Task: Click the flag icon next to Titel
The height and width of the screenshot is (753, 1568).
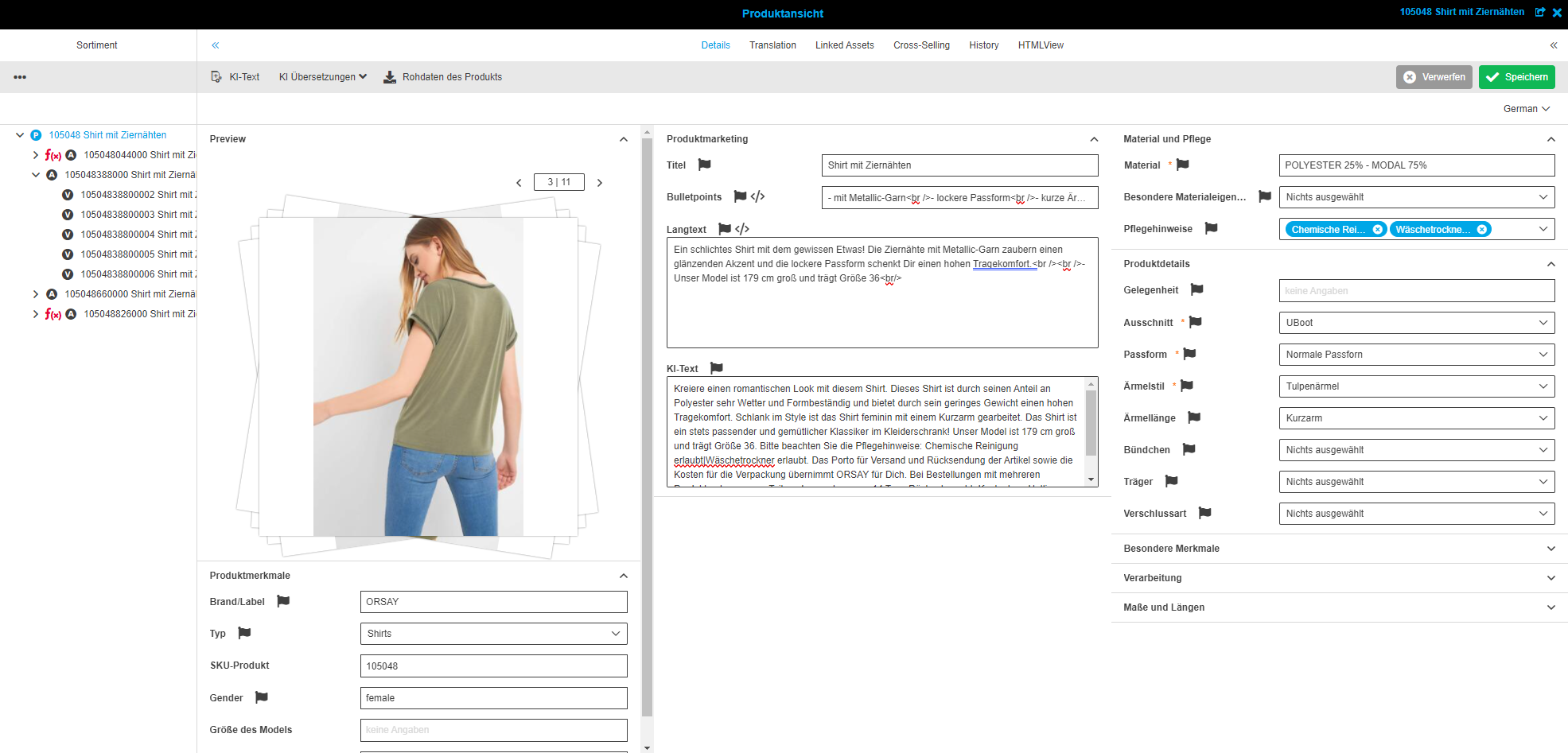Action: [704, 165]
